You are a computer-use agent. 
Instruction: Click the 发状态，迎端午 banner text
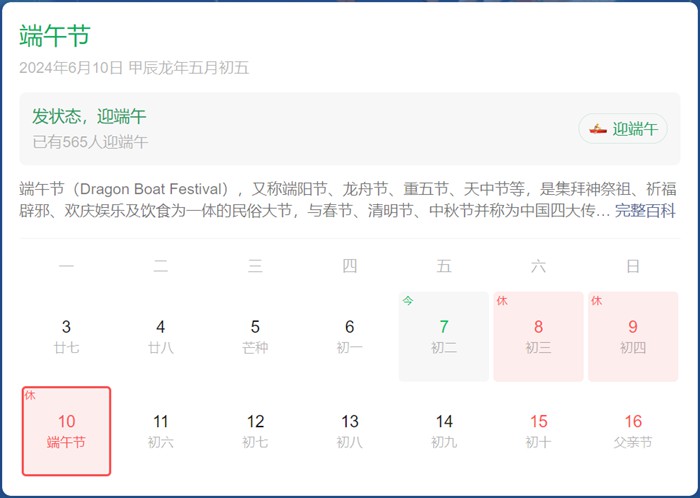coord(89,116)
